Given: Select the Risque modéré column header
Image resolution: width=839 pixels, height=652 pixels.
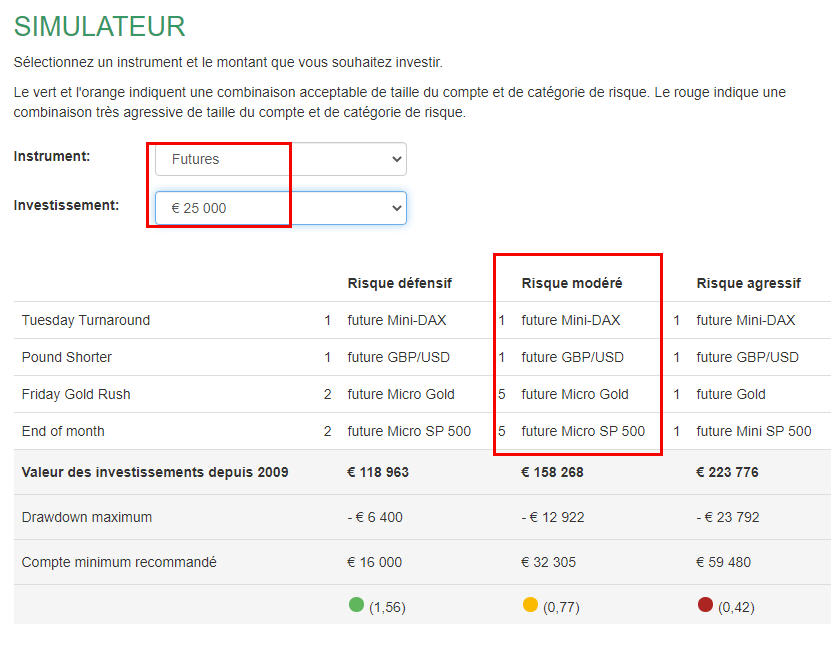Looking at the screenshot, I should pyautogui.click(x=572, y=283).
